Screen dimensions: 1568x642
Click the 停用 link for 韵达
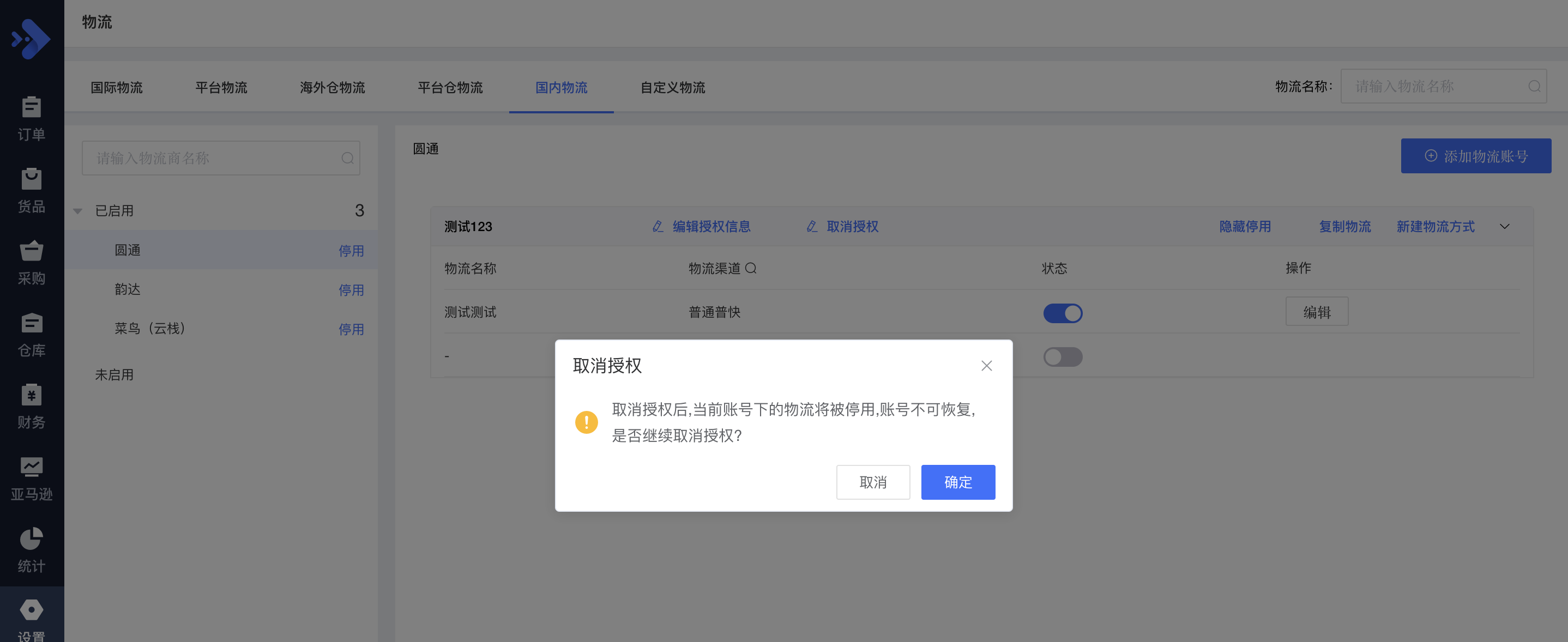coord(351,290)
